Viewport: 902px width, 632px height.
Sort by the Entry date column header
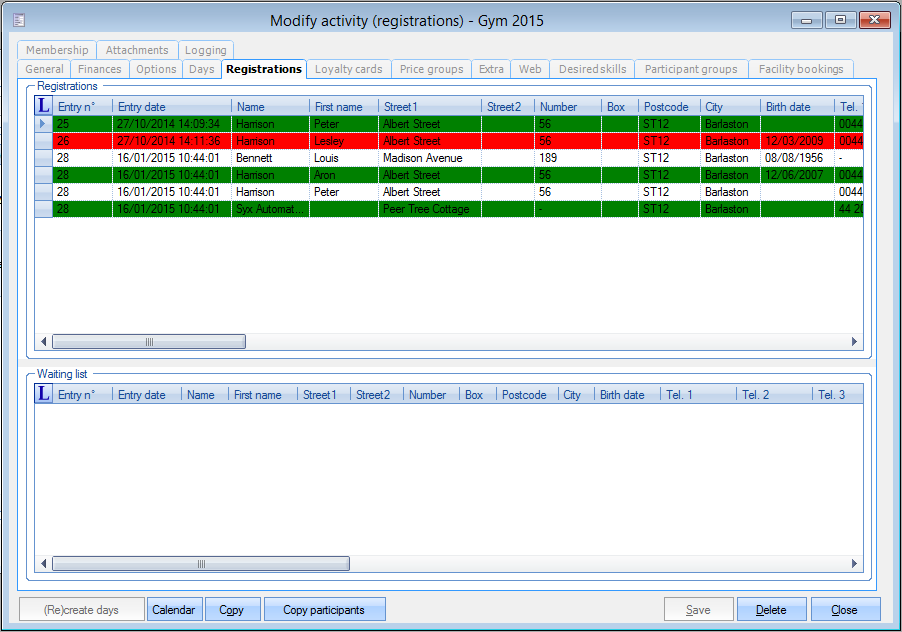click(x=171, y=107)
